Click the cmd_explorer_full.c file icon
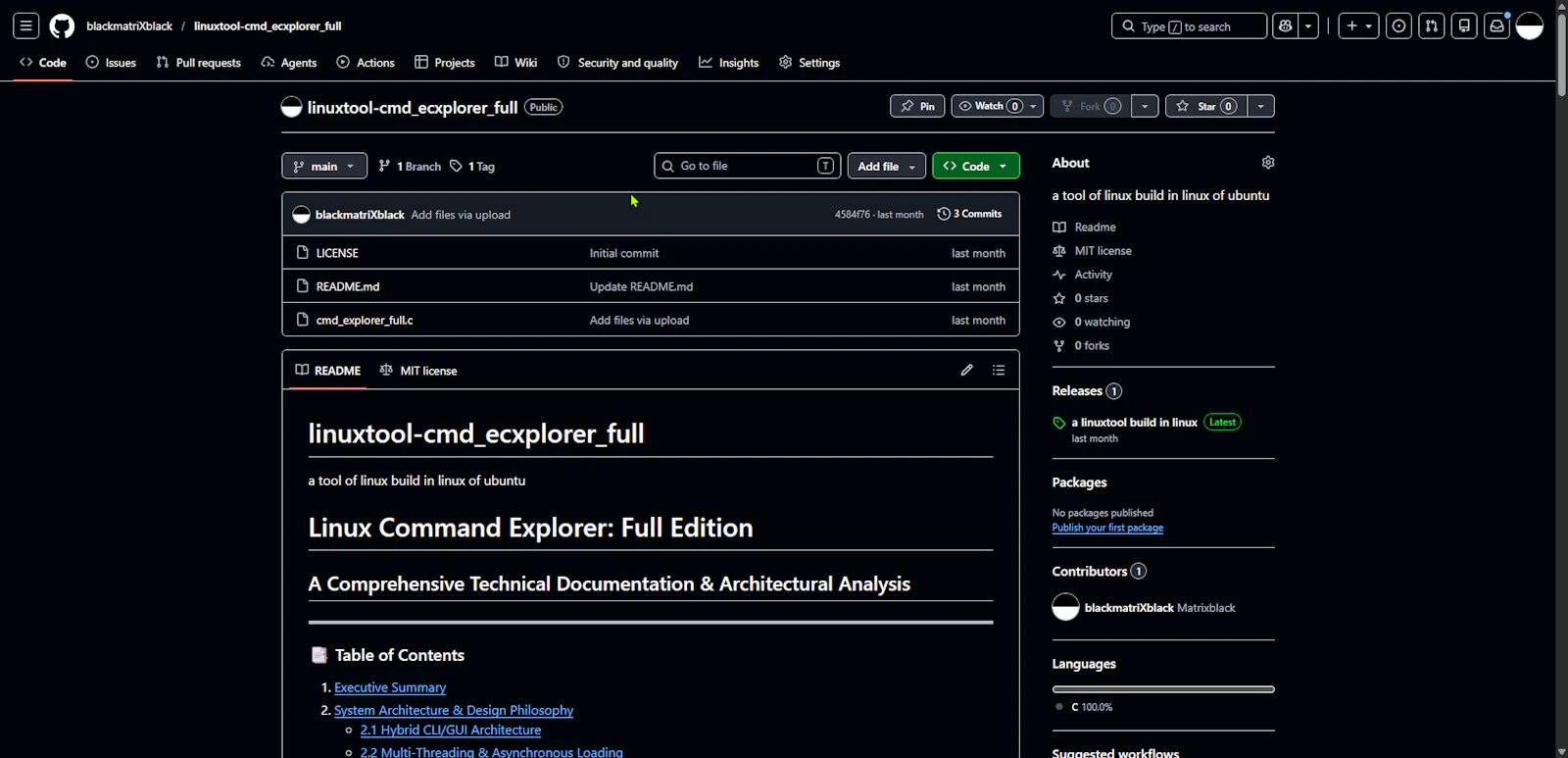The height and width of the screenshot is (758, 1568). (x=303, y=320)
